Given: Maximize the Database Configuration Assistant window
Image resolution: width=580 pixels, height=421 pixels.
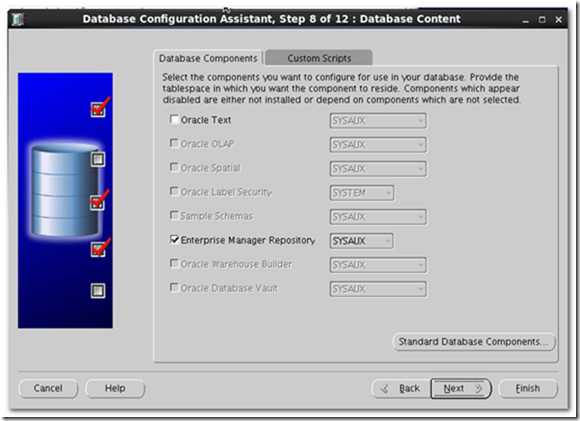Looking at the screenshot, I should pyautogui.click(x=542, y=20).
